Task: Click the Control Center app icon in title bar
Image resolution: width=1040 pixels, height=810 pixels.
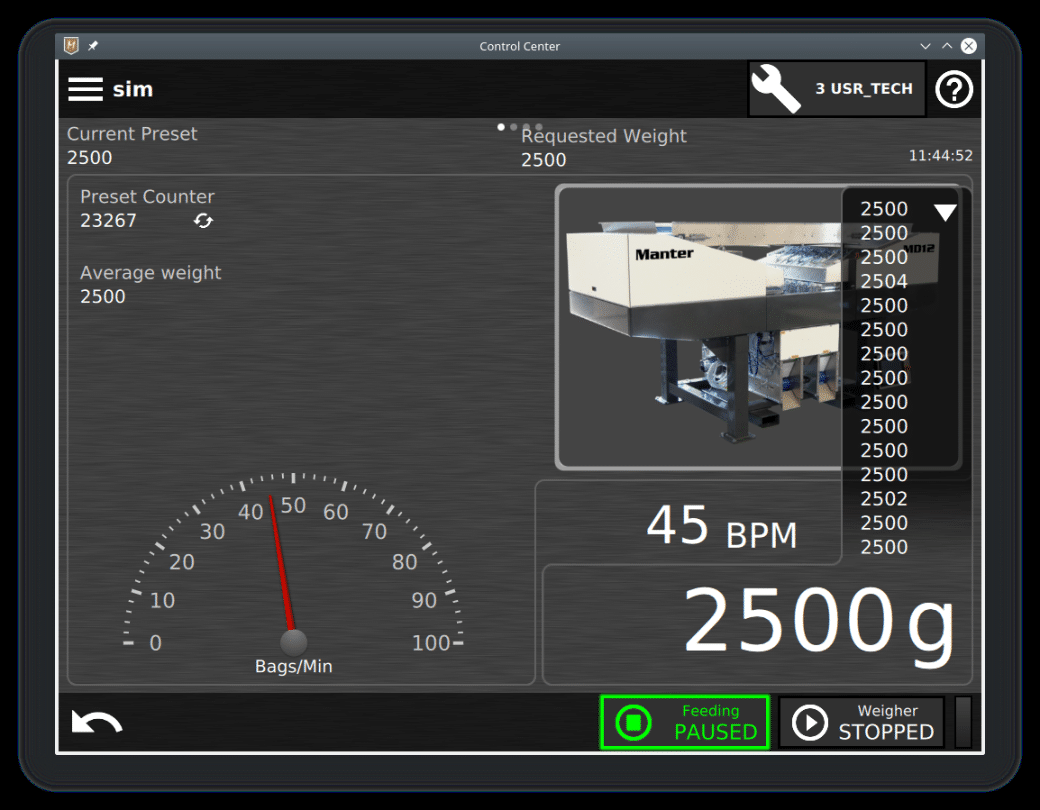Action: 71,46
